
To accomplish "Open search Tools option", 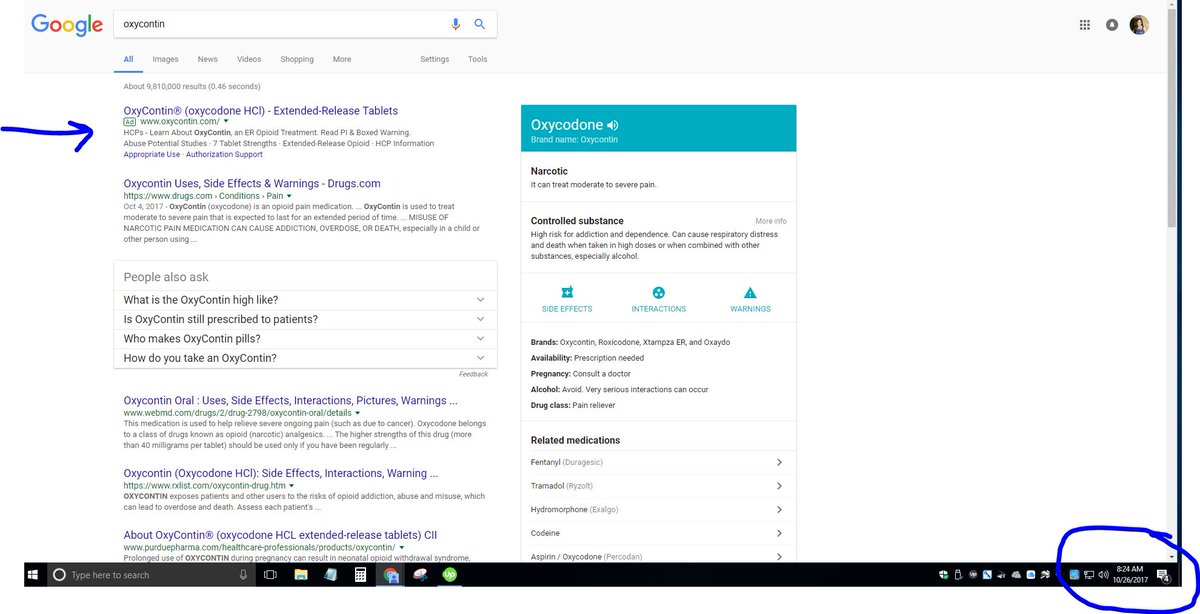I will [478, 59].
